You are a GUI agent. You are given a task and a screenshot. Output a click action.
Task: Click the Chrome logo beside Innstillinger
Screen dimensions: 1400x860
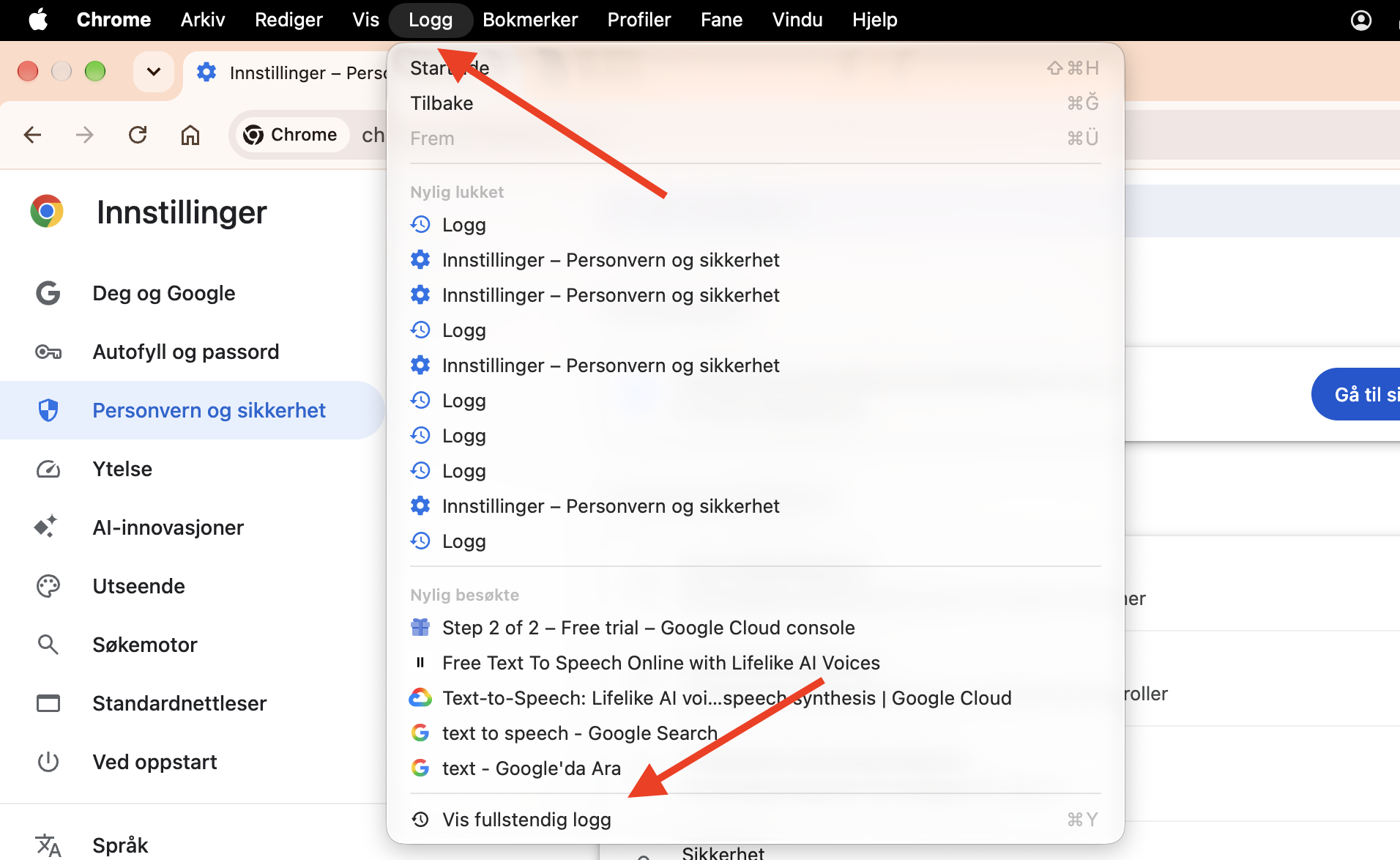pyautogui.click(x=47, y=212)
